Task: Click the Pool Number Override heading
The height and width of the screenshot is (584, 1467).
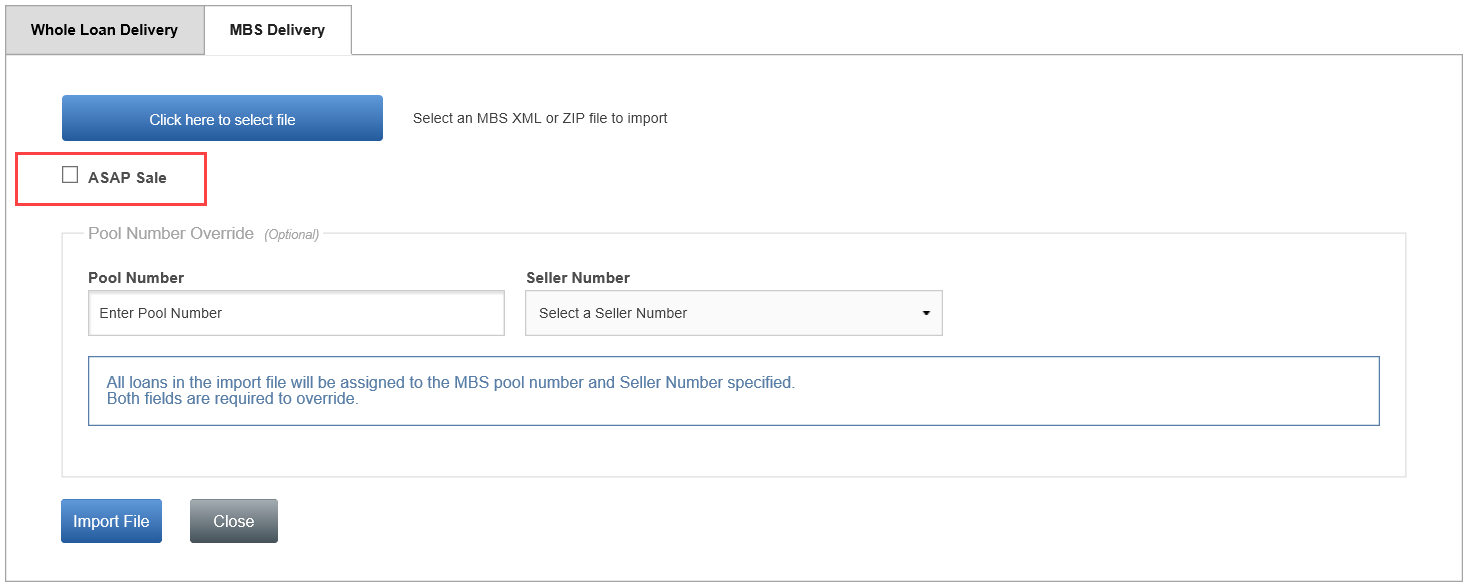Action: click(171, 233)
